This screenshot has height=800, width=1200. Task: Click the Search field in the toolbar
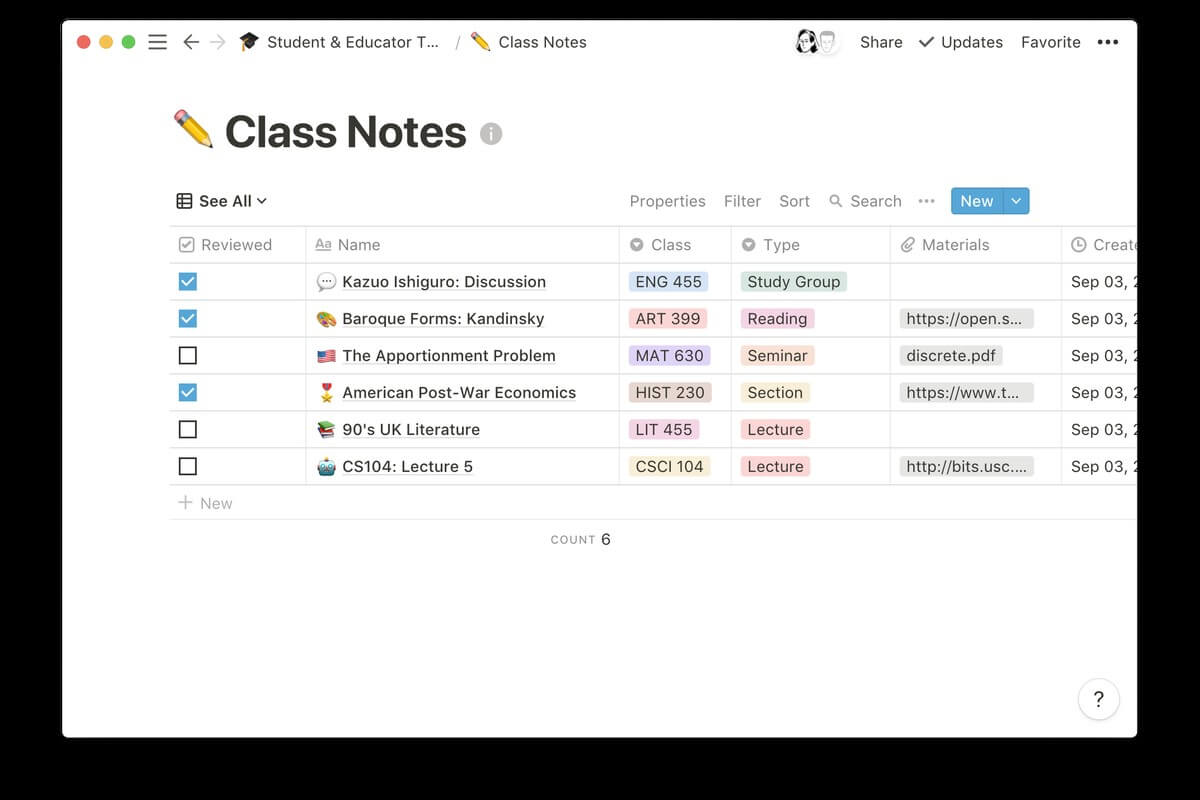tap(866, 201)
